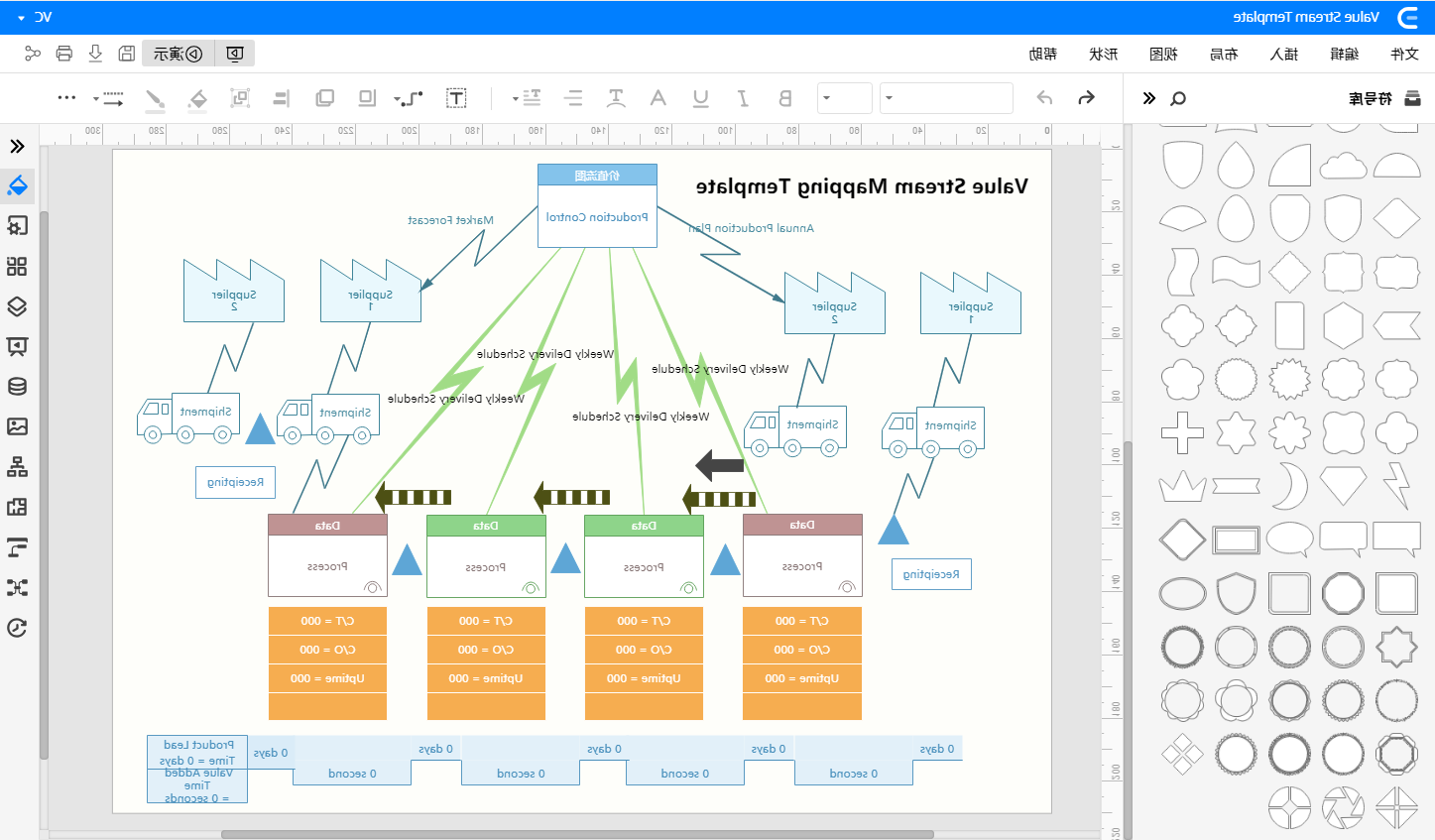The height and width of the screenshot is (840, 1435).
Task: Click the EdrawMax logo icon
Action: tap(1408, 17)
